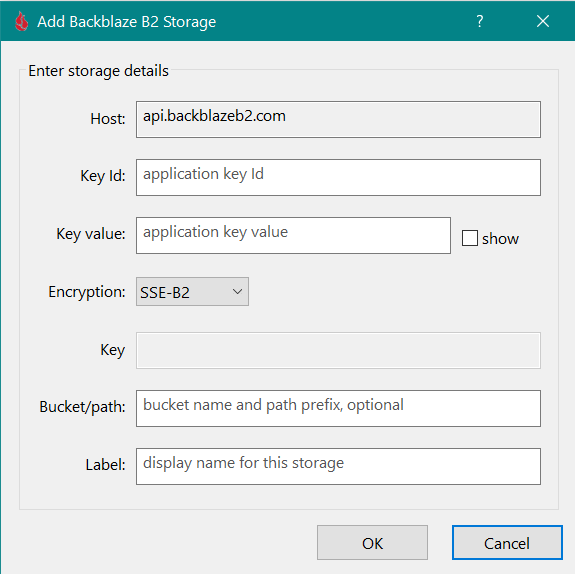This screenshot has height=574, width=575.
Task: Click the 'Enter storage details' group title
Action: pos(98,71)
